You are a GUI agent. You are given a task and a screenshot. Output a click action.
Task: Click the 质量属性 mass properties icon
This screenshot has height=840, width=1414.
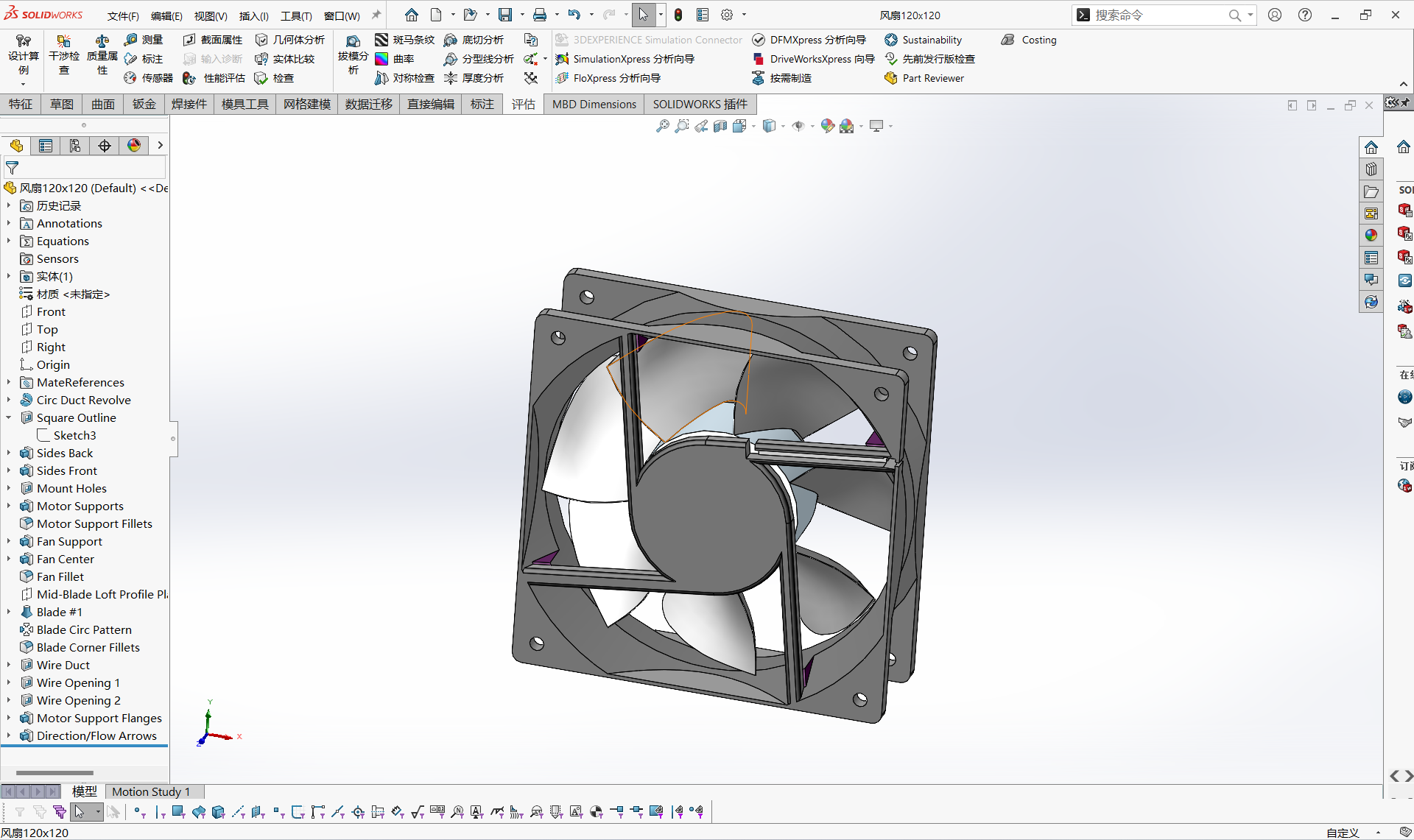(x=102, y=54)
